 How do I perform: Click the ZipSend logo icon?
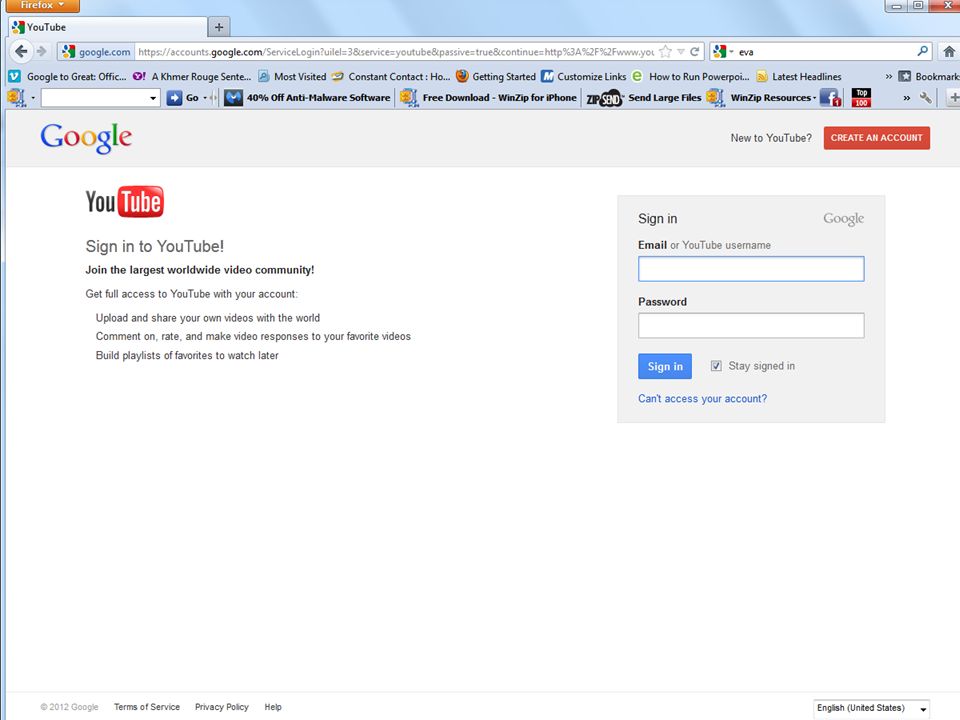click(x=604, y=98)
